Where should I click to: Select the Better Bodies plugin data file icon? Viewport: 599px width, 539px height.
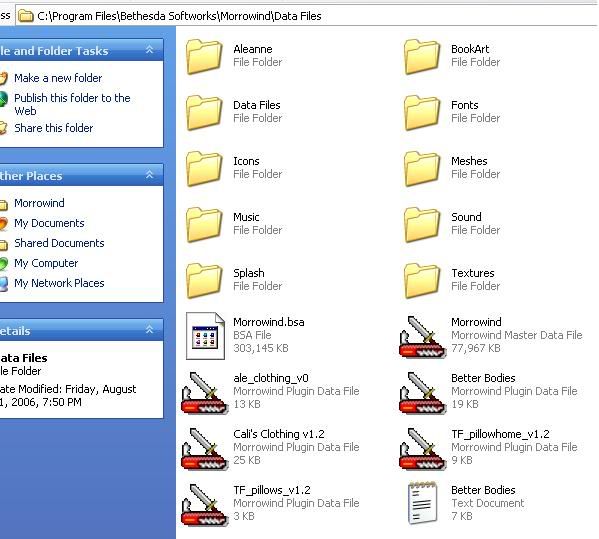pos(422,393)
